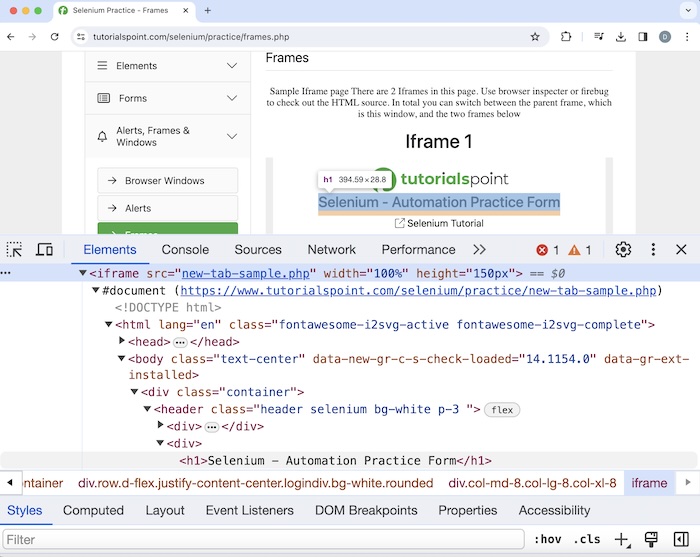
Task: Collapse the iframe node in DOM tree
Action: click(83, 273)
